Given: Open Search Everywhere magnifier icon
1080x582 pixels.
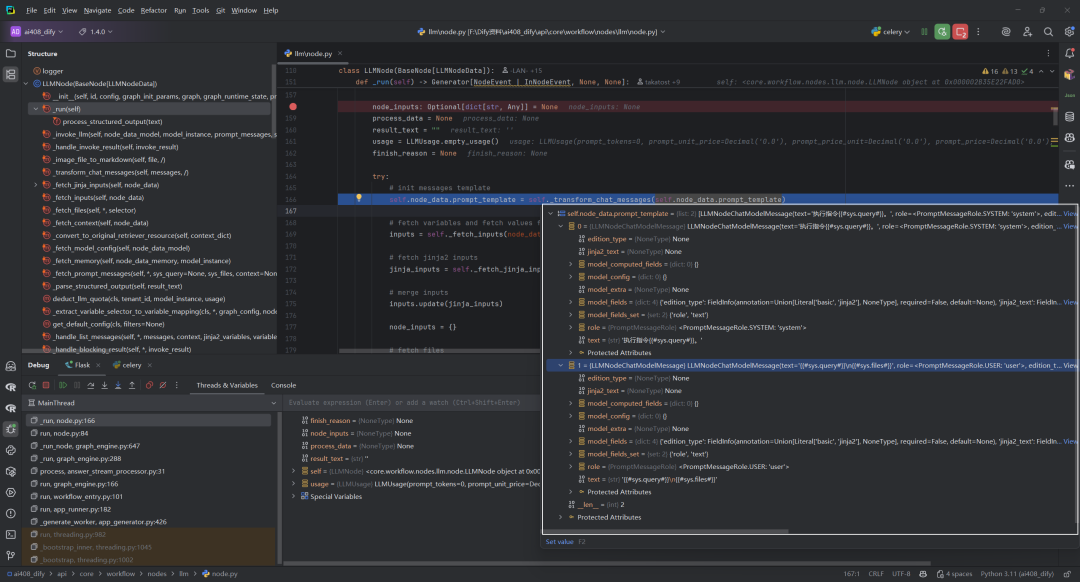Looking at the screenshot, I should coord(1048,32).
